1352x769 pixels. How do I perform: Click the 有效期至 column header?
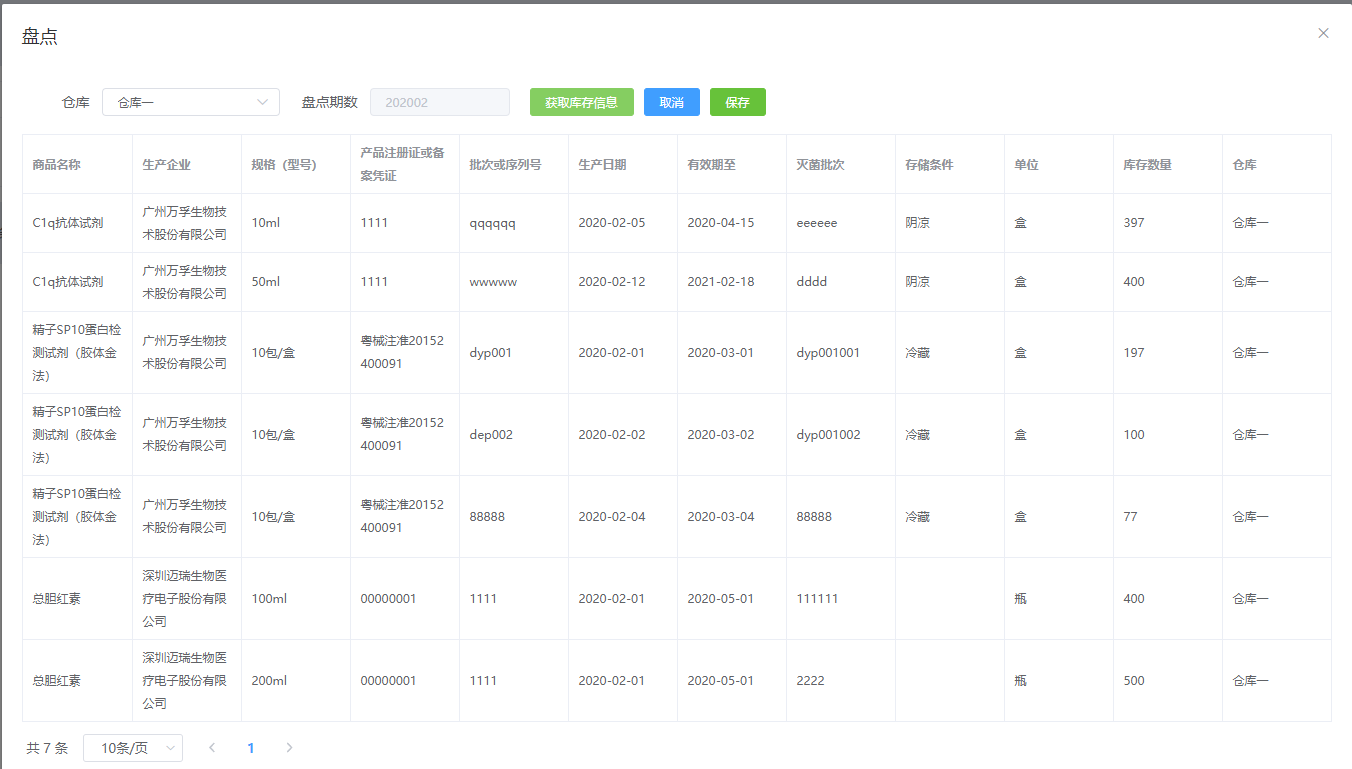pos(711,165)
